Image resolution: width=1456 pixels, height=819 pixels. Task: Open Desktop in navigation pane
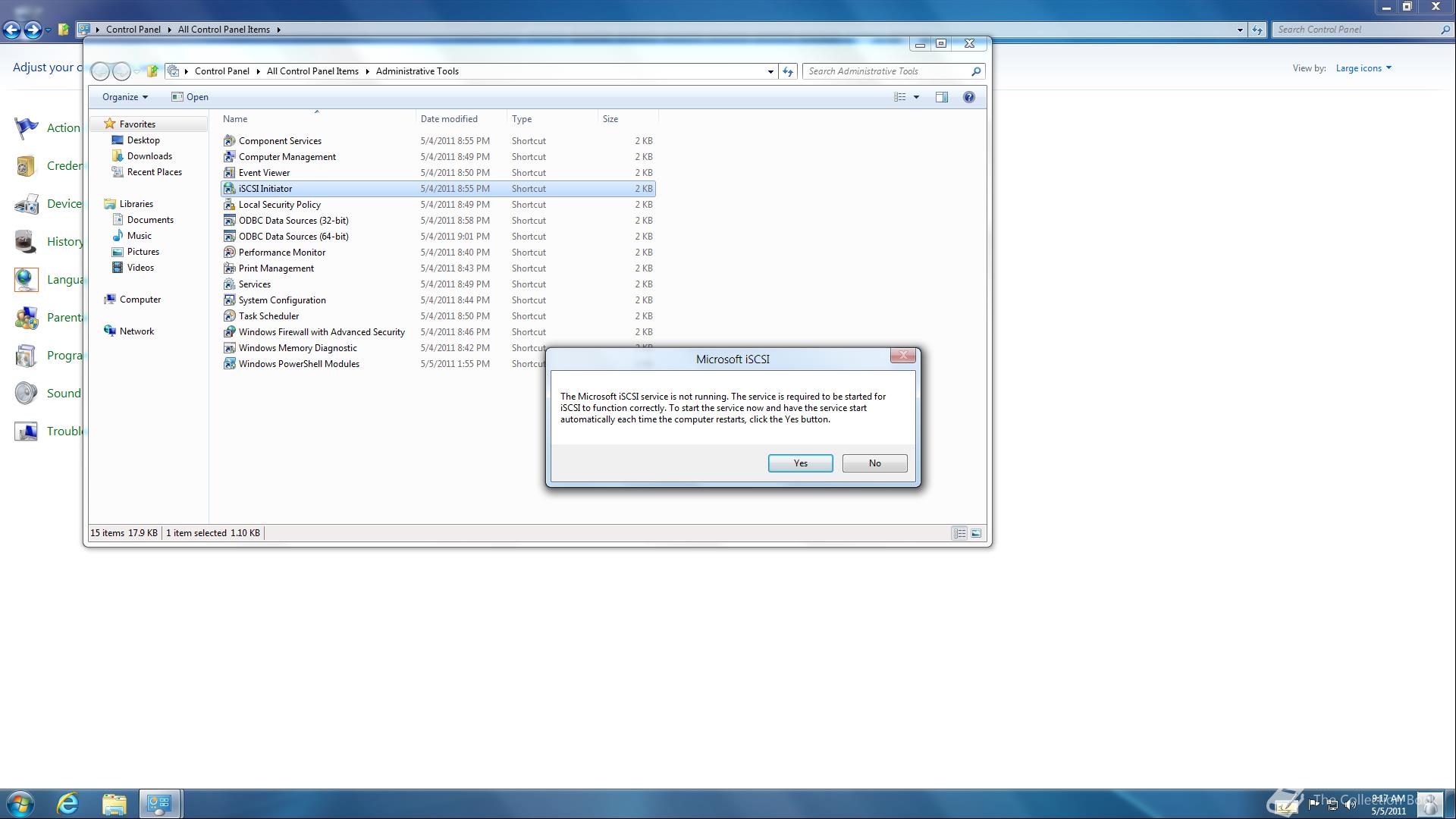[x=143, y=140]
